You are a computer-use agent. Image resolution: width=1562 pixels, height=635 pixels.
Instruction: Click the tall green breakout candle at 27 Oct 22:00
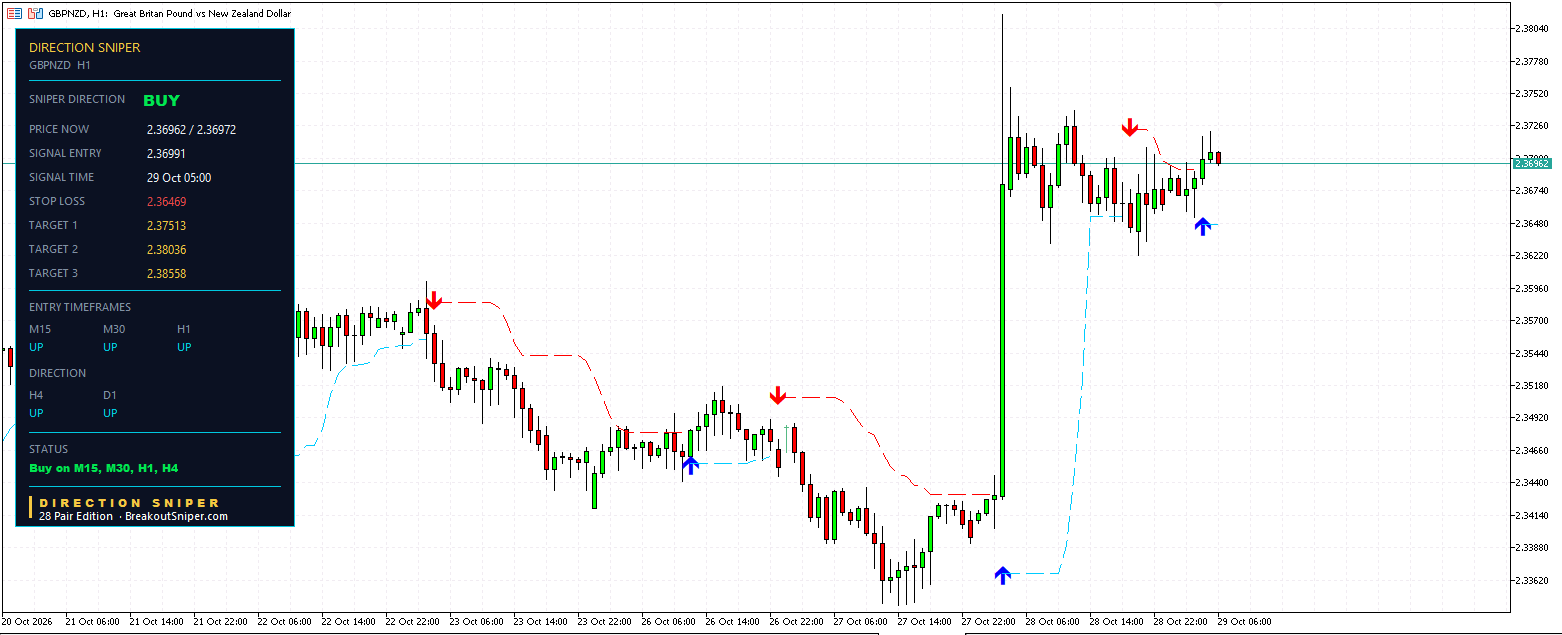(x=1002, y=340)
